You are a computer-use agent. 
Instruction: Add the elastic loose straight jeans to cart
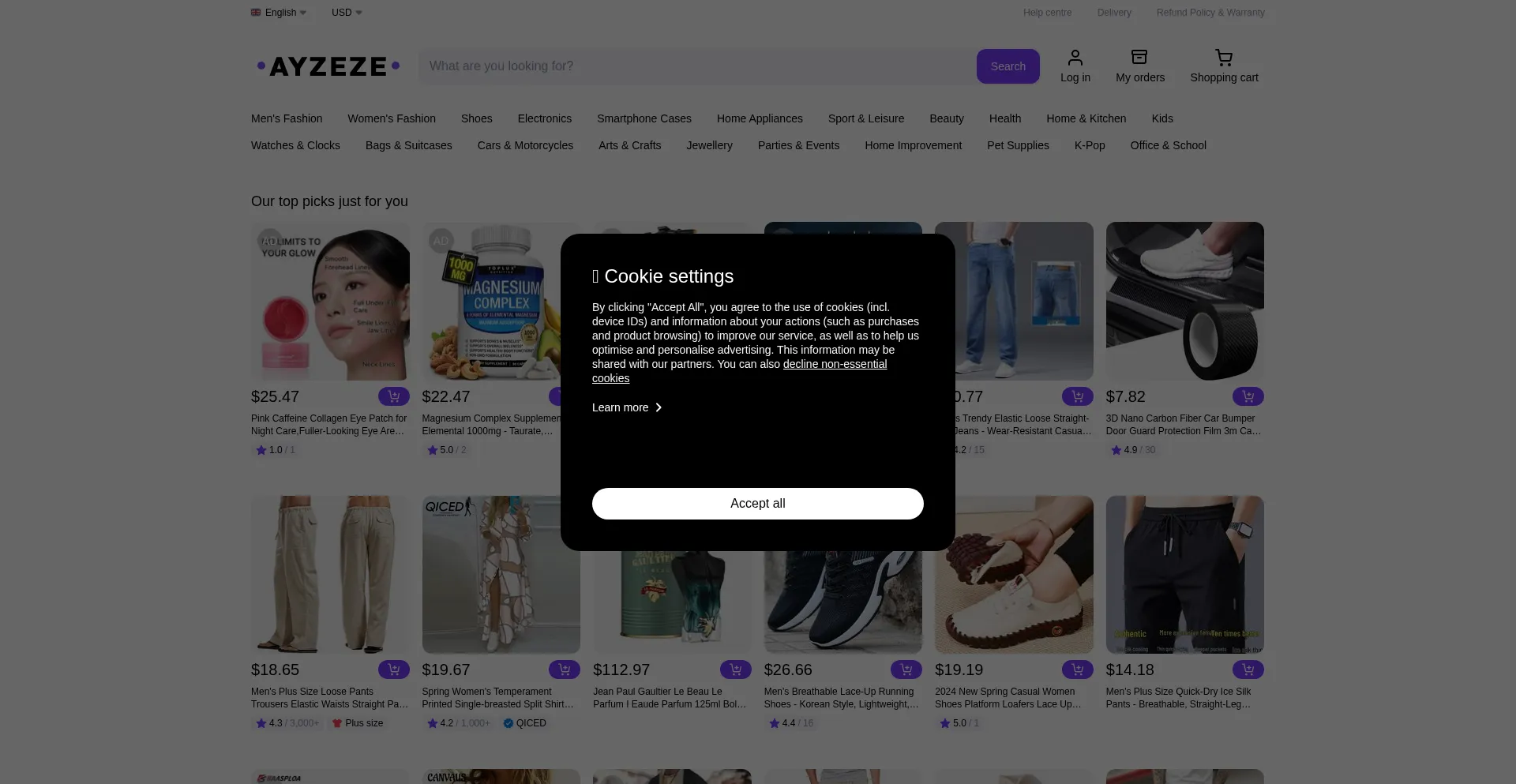[x=1077, y=396]
